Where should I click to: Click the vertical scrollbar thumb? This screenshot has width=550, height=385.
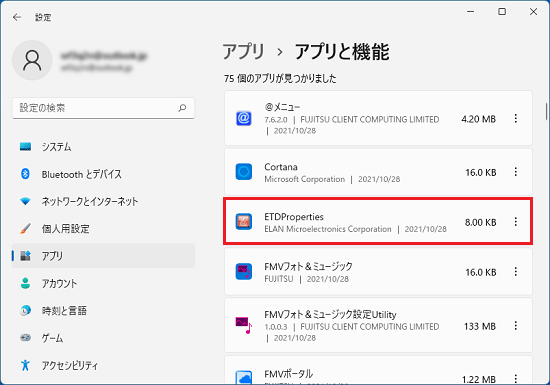[x=546, y=112]
